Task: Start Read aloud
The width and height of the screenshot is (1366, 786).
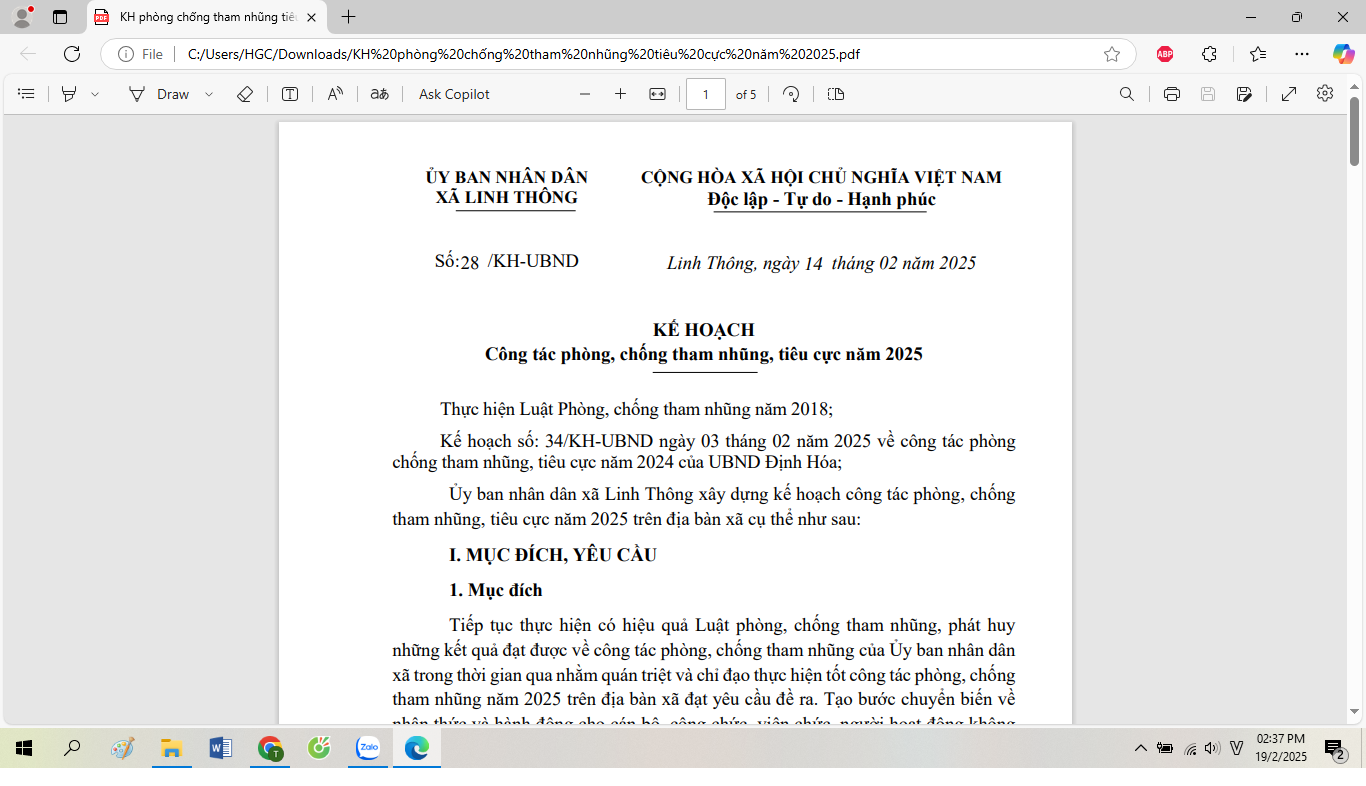Action: click(335, 94)
